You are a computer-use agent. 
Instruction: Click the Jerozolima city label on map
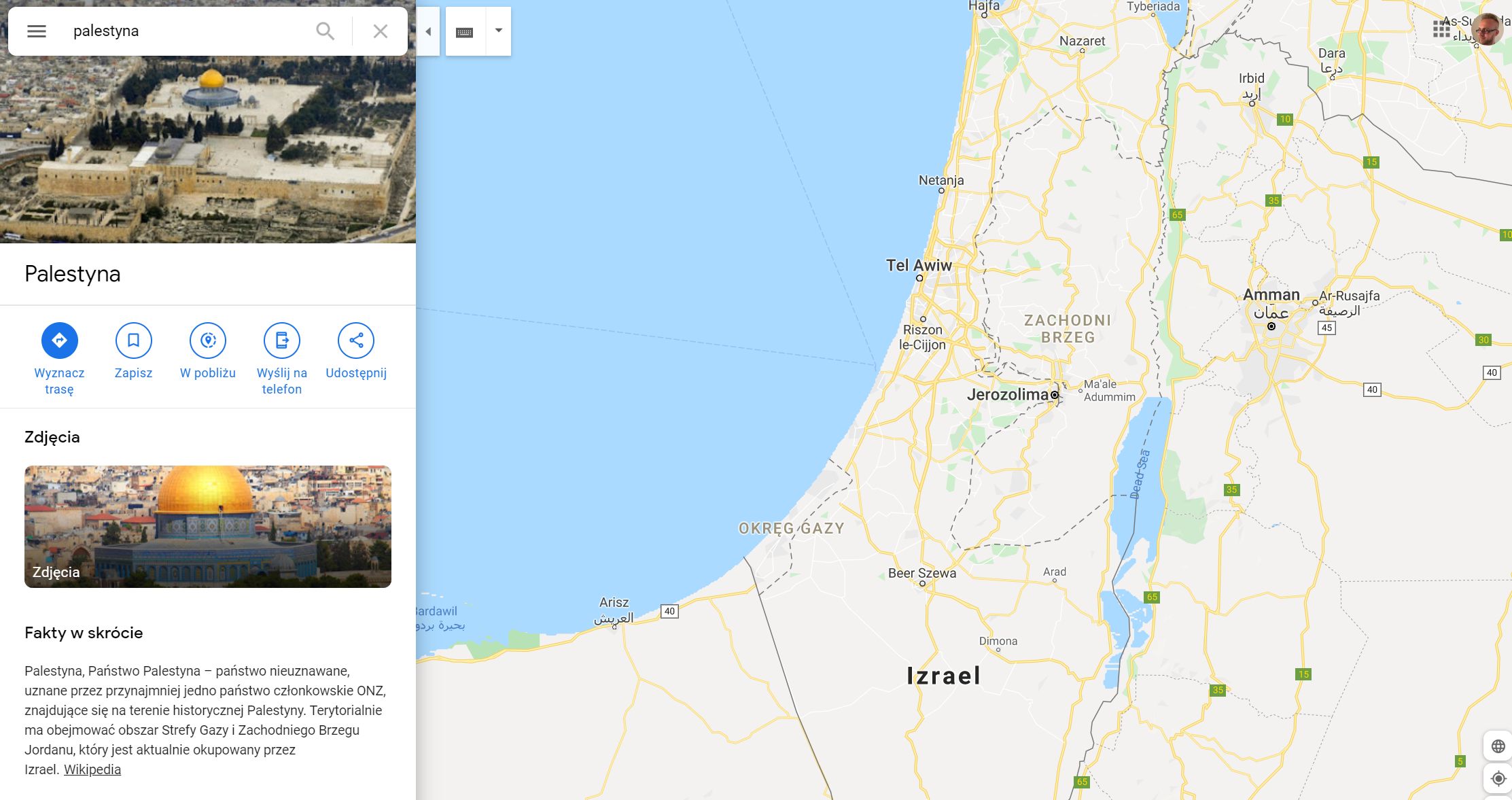click(1008, 394)
